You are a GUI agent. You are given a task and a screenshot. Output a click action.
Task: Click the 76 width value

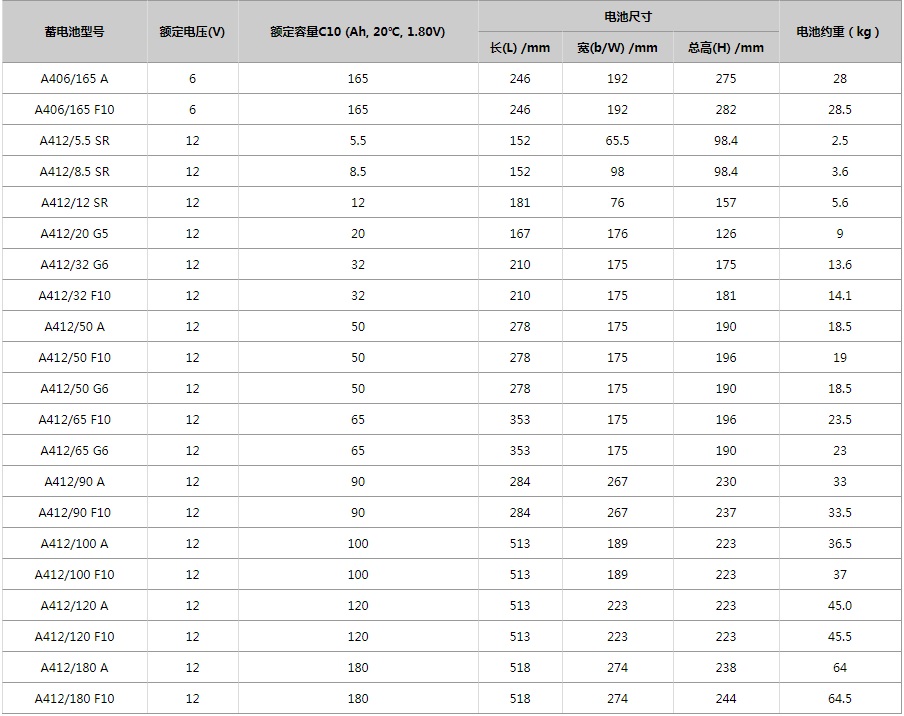[x=617, y=203]
